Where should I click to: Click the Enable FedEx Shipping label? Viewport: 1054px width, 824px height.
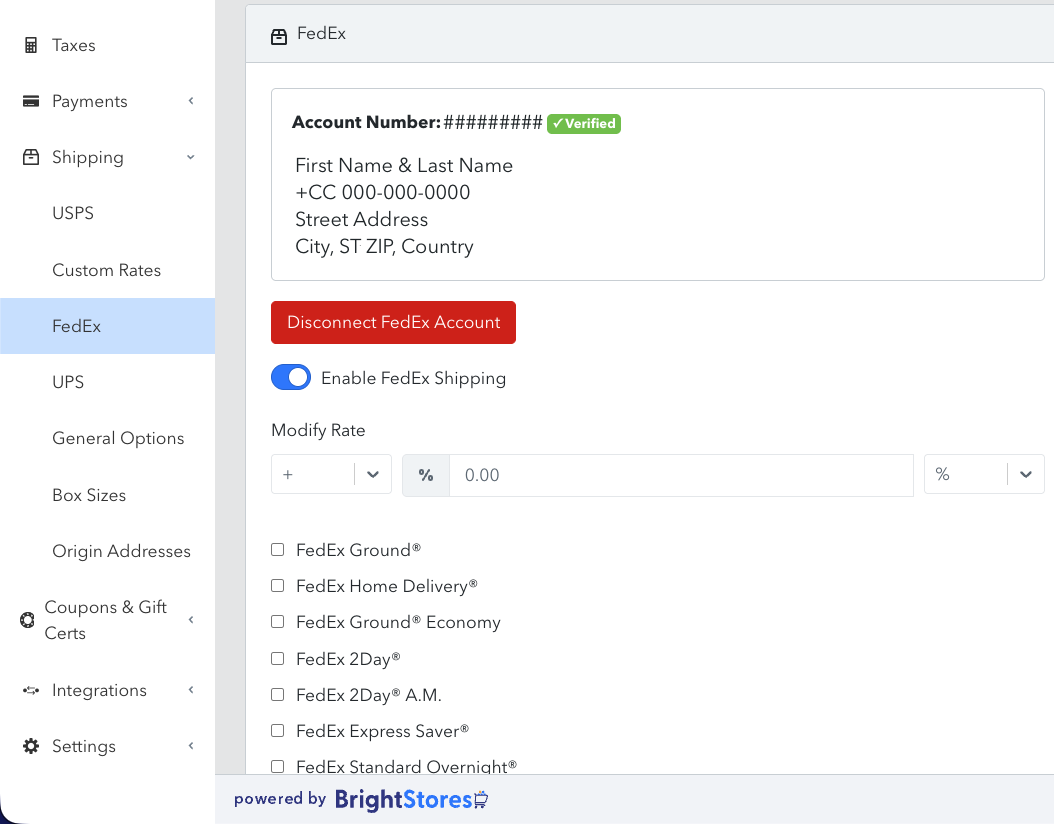(x=413, y=378)
